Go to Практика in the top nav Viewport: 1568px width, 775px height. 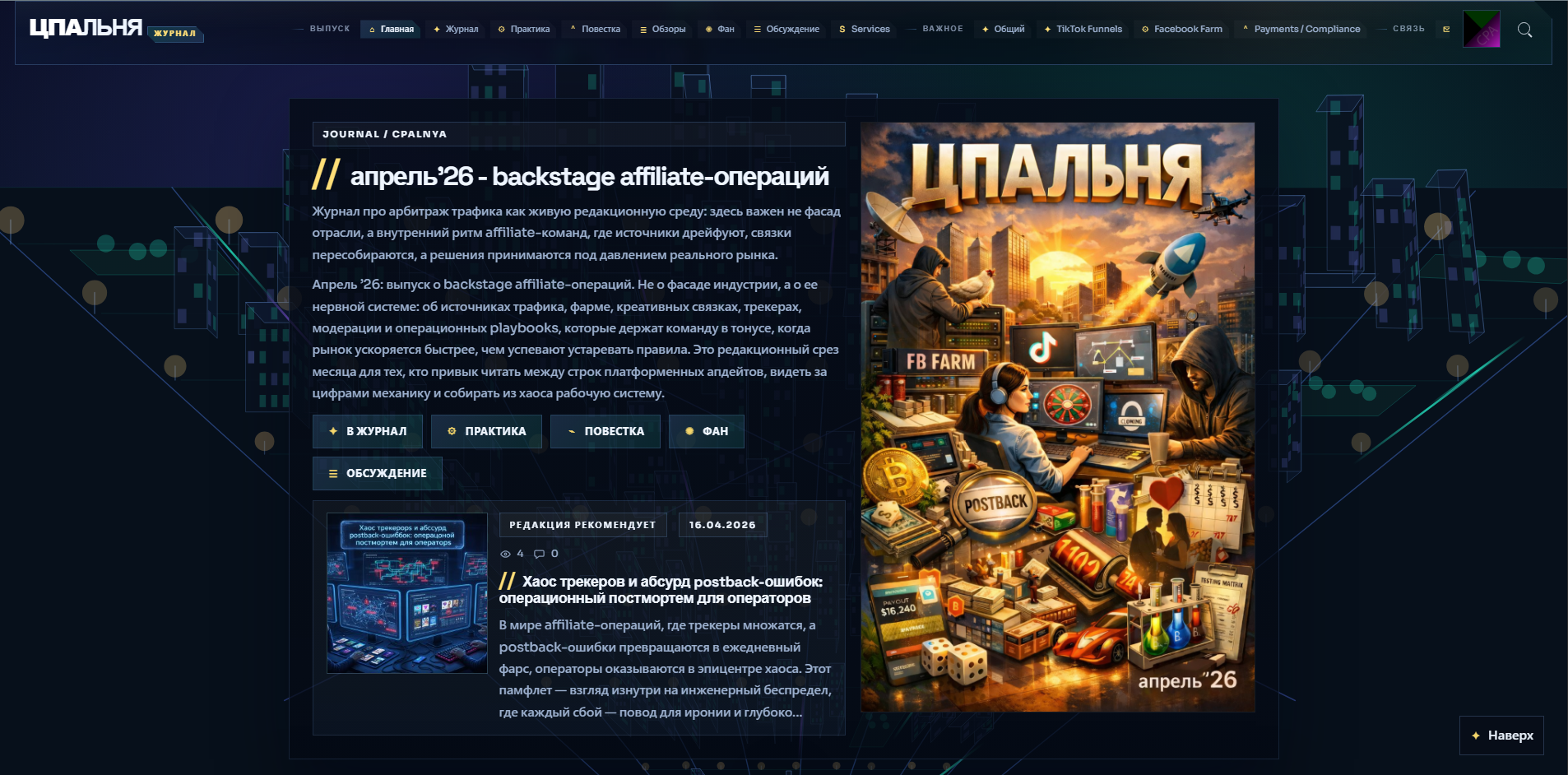[x=524, y=29]
